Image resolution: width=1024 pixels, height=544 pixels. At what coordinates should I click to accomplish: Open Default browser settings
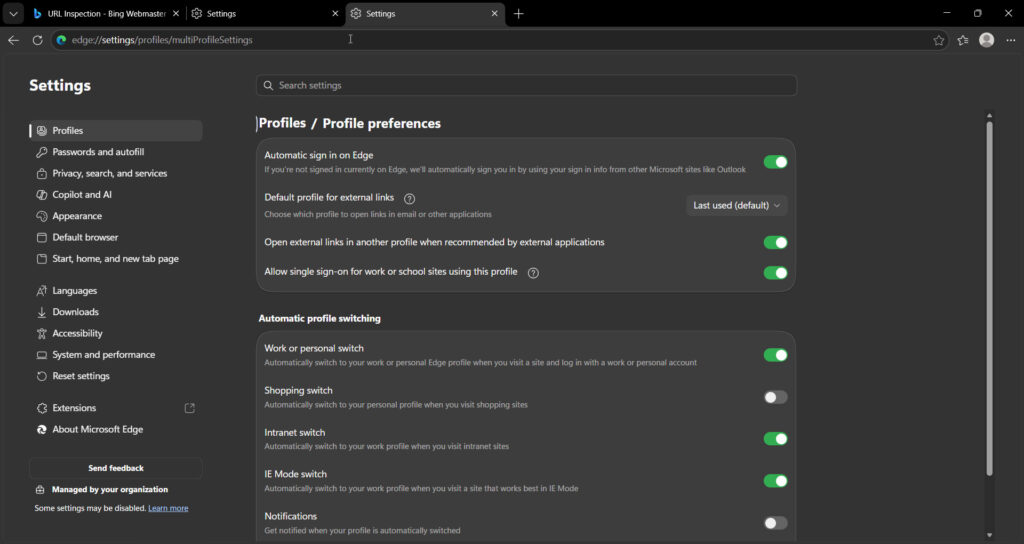116,238
